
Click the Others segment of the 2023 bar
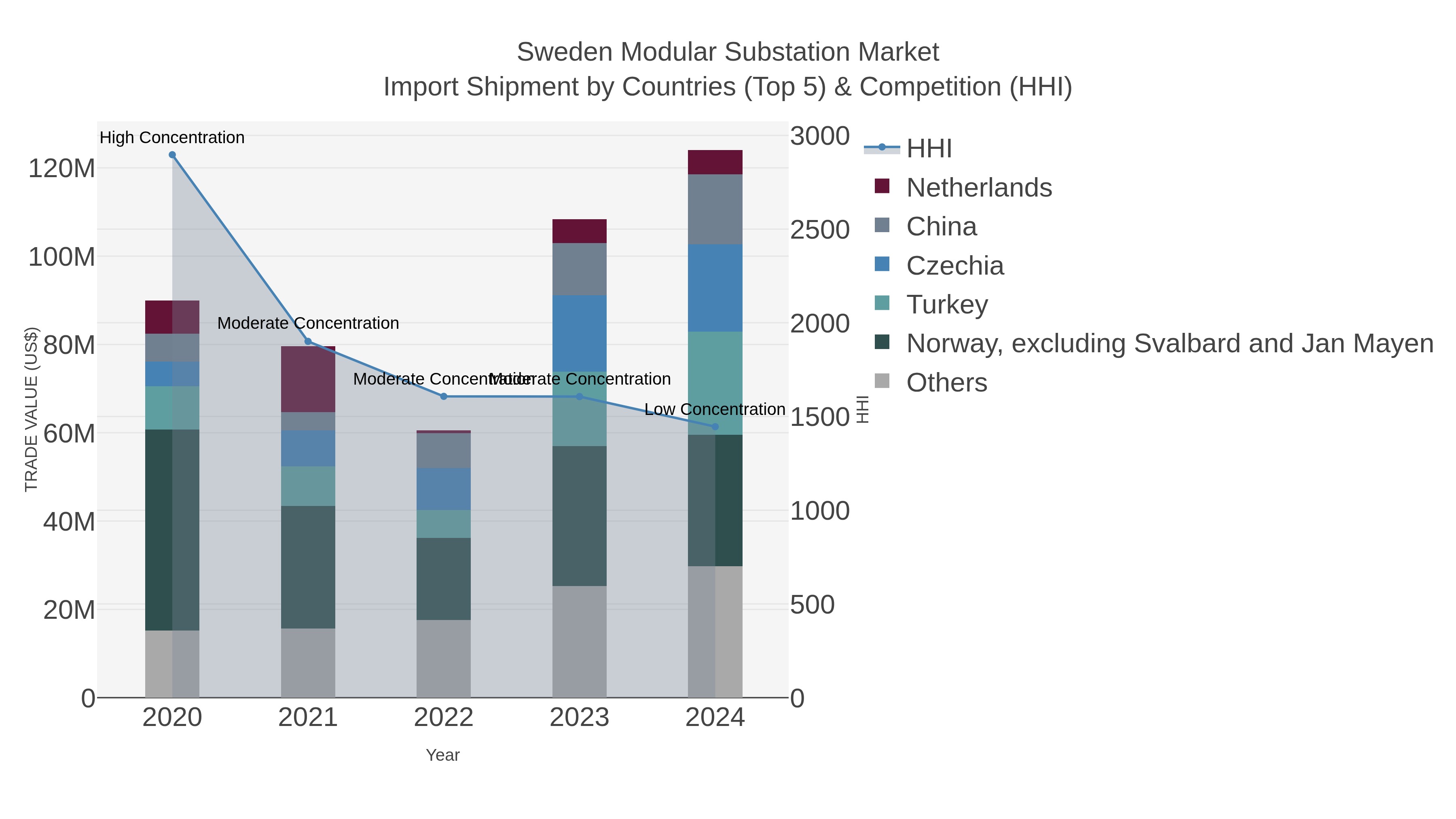click(x=579, y=642)
